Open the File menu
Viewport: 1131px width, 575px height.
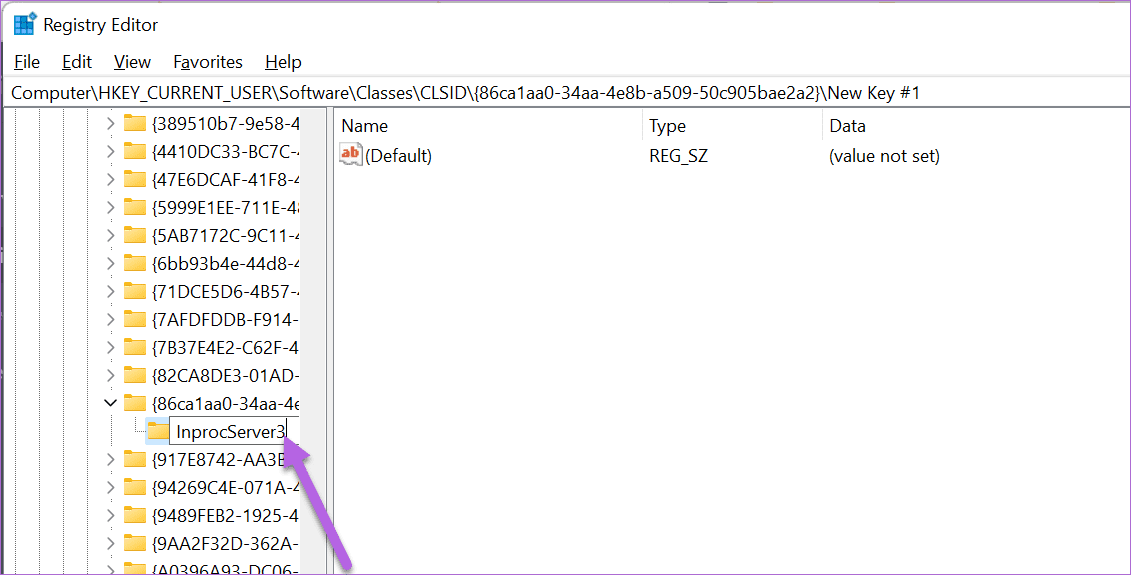point(27,62)
